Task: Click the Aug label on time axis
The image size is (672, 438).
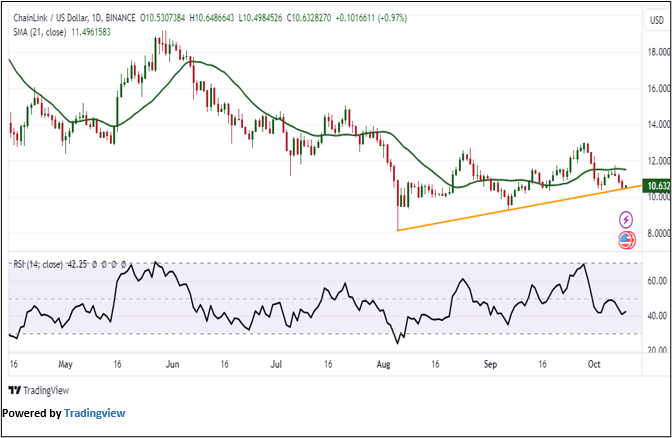Action: (x=383, y=365)
